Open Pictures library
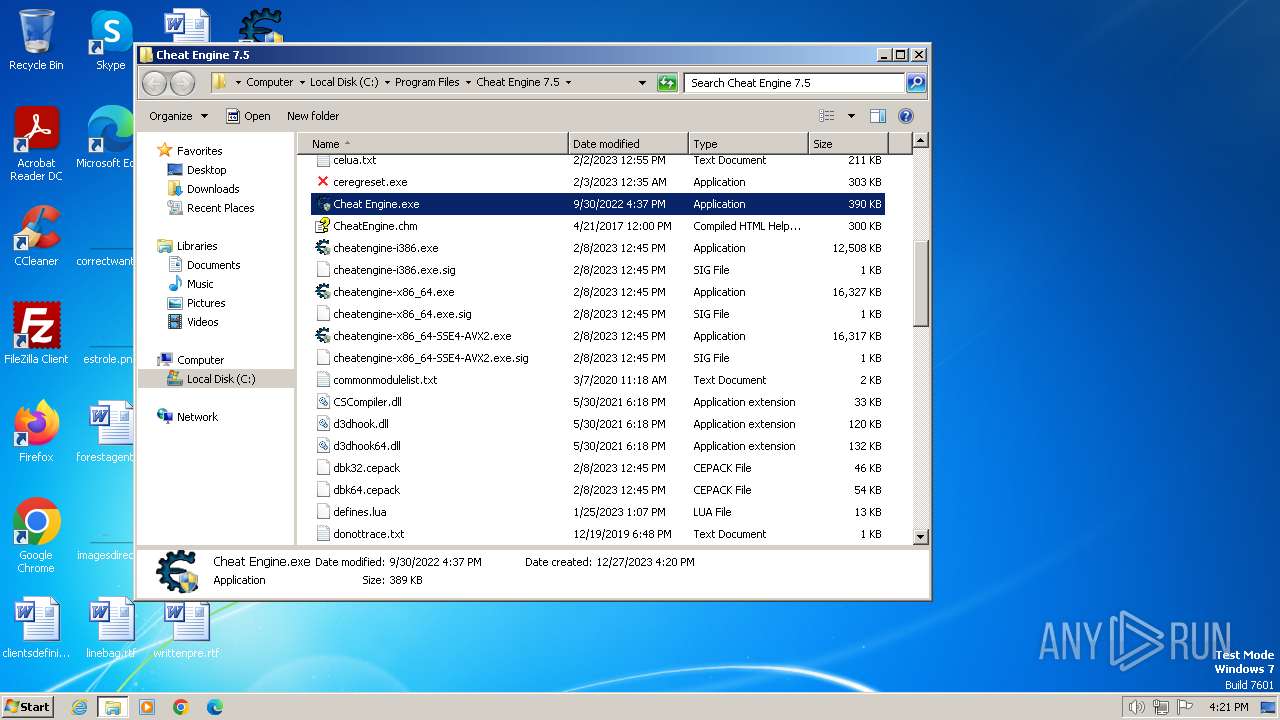Image resolution: width=1280 pixels, height=720 pixels. (x=206, y=303)
